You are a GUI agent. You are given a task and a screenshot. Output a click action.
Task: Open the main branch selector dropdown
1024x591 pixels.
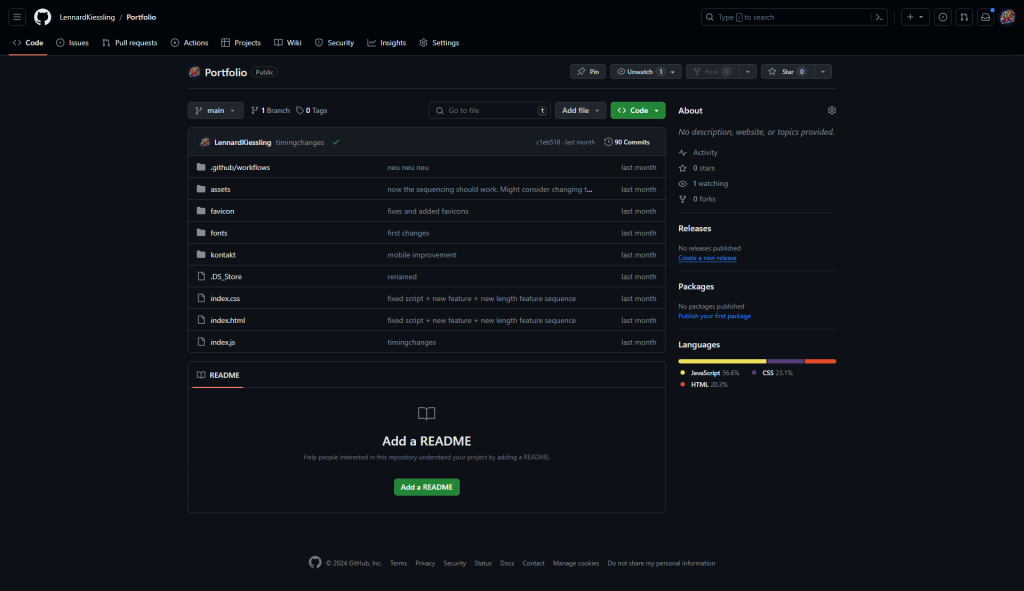[x=216, y=110]
